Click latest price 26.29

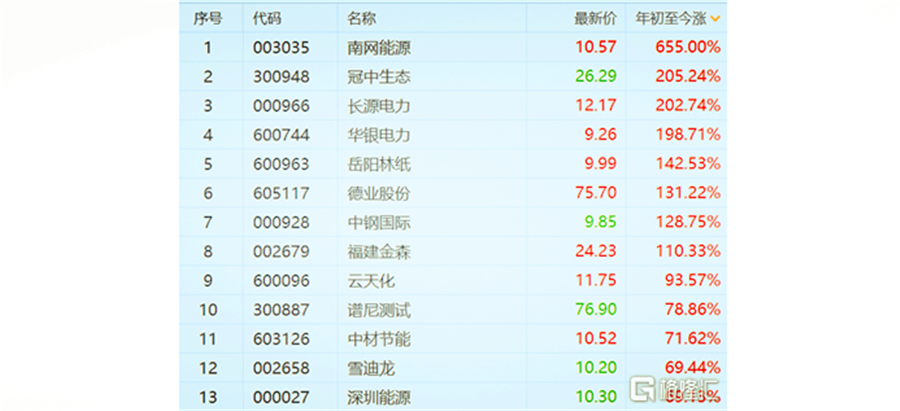point(596,77)
